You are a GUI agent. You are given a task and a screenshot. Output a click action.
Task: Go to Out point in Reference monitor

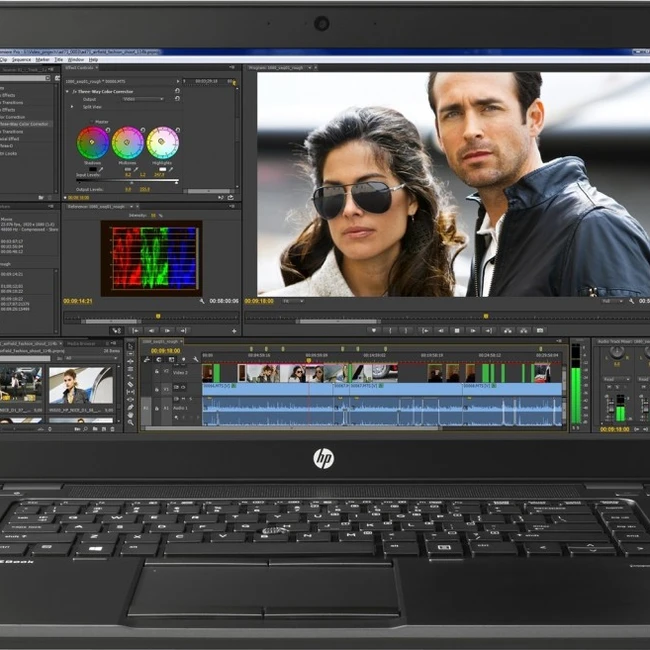click(183, 330)
